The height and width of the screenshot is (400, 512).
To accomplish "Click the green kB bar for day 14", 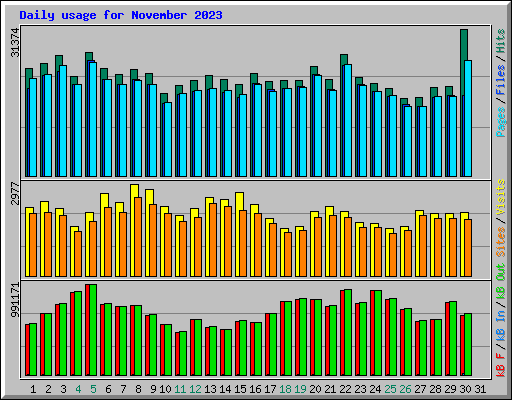I will (x=228, y=352).
